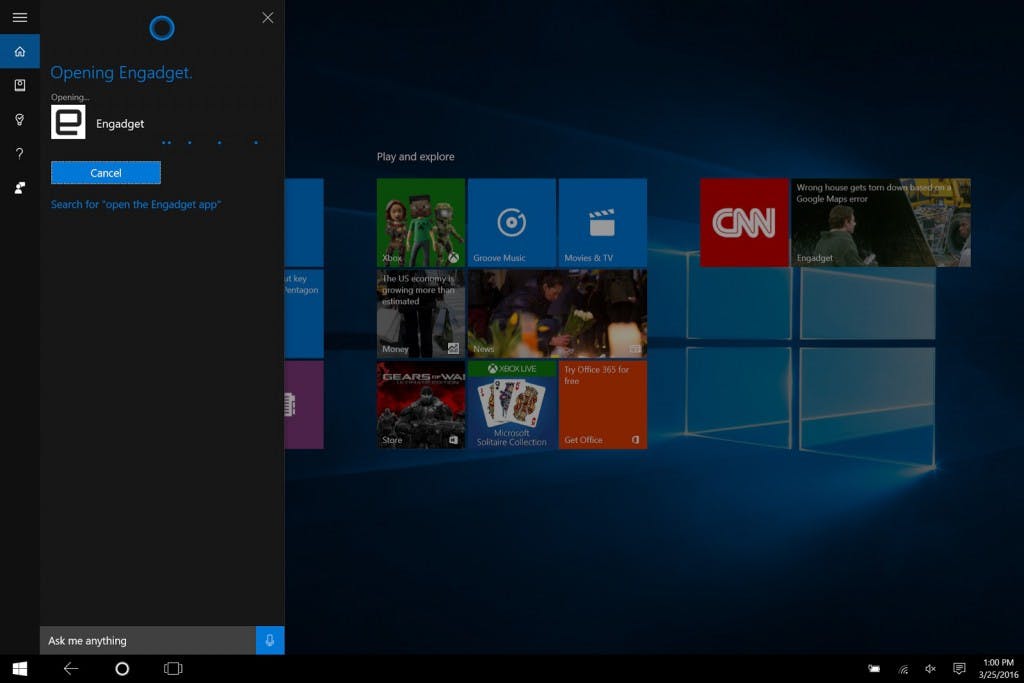Click the Cortana Help question mark

tap(19, 153)
